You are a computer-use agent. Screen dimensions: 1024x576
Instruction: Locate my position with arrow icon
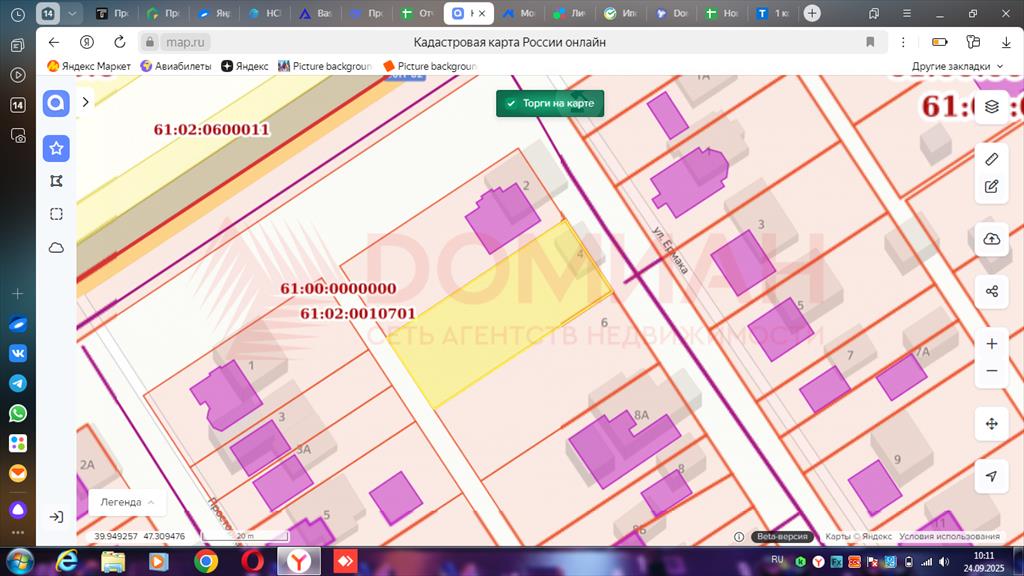coord(991,476)
